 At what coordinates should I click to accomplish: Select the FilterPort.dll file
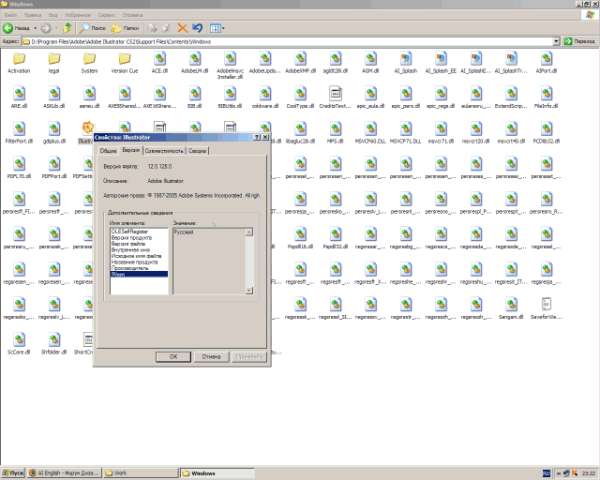click(x=19, y=134)
